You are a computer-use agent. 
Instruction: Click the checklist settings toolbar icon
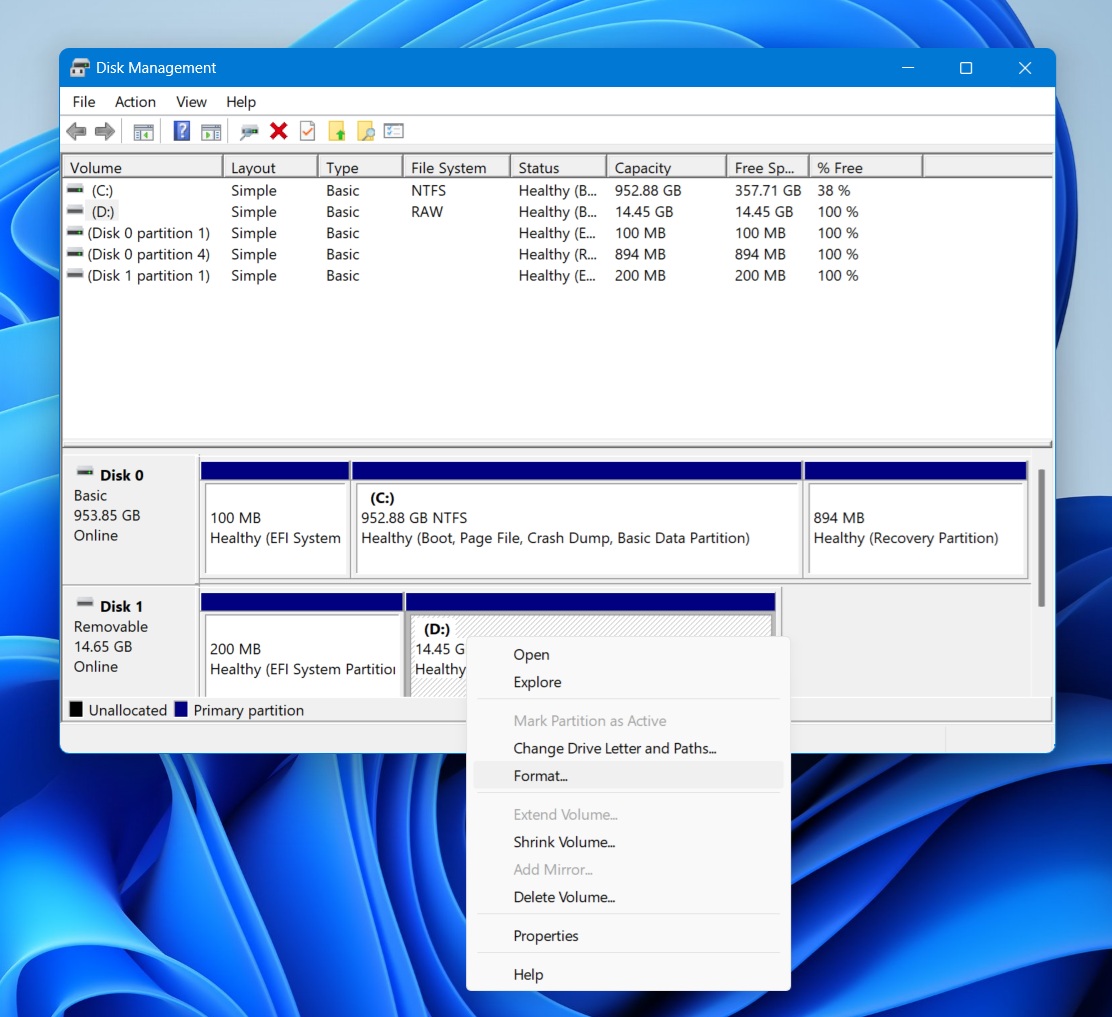(394, 130)
